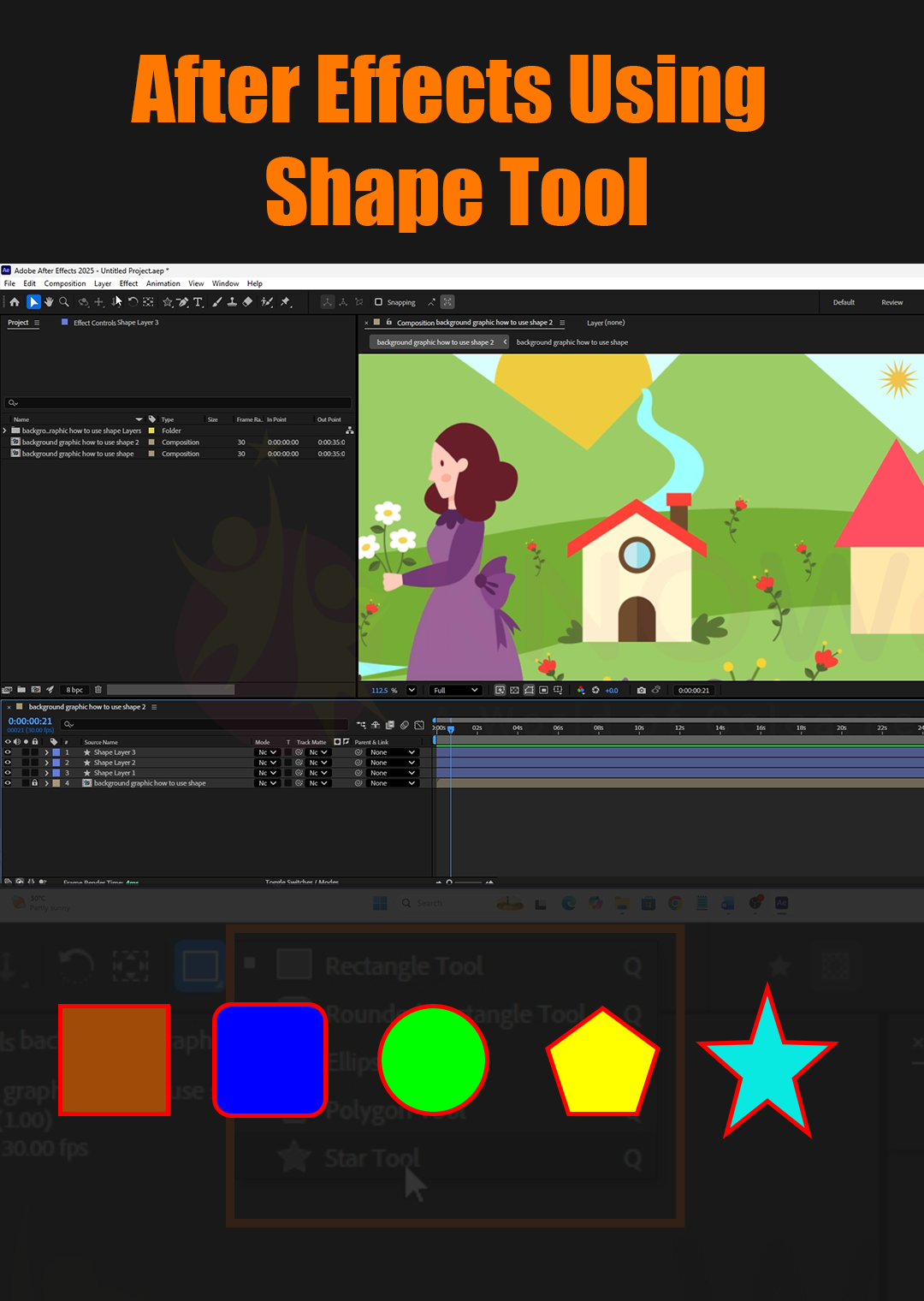Select the Pan camera tool
The image size is (924, 1301).
pos(99,302)
